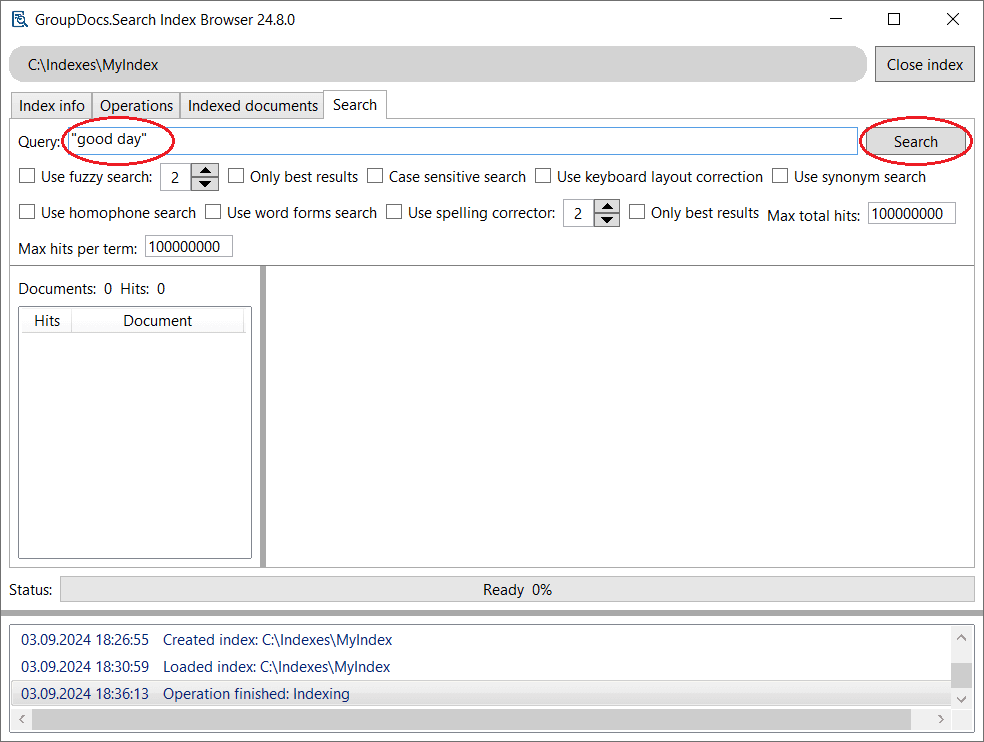984x742 pixels.
Task: Click the log horizontal scroll left arrow
Action: pyautogui.click(x=22, y=719)
